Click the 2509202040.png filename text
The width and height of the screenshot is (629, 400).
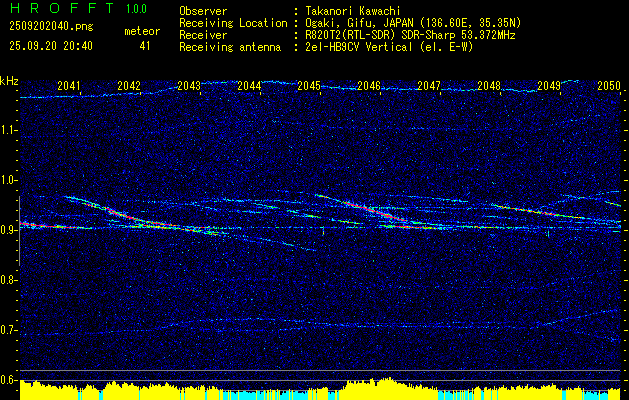51,27
